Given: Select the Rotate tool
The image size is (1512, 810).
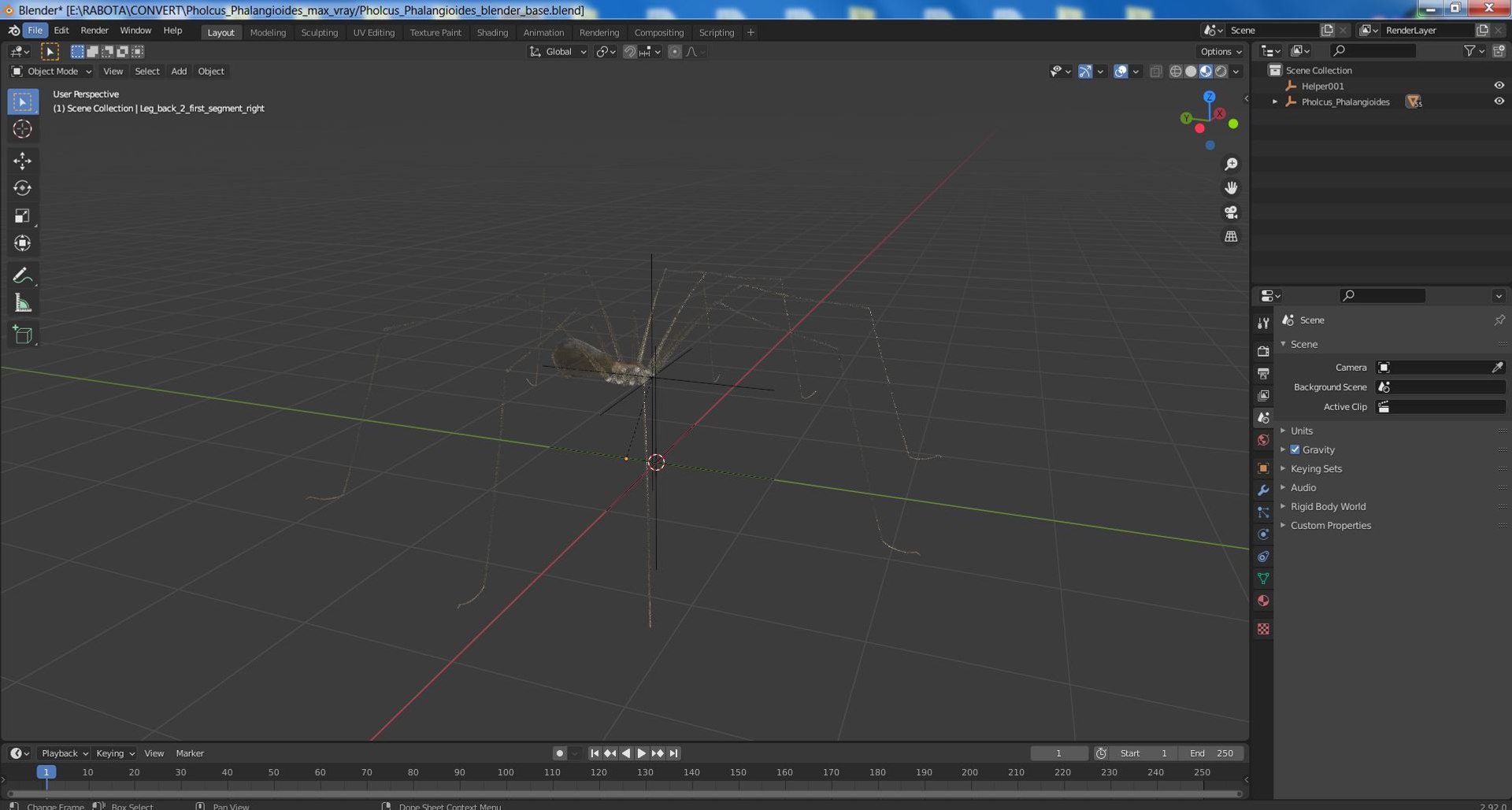Looking at the screenshot, I should coord(23,188).
